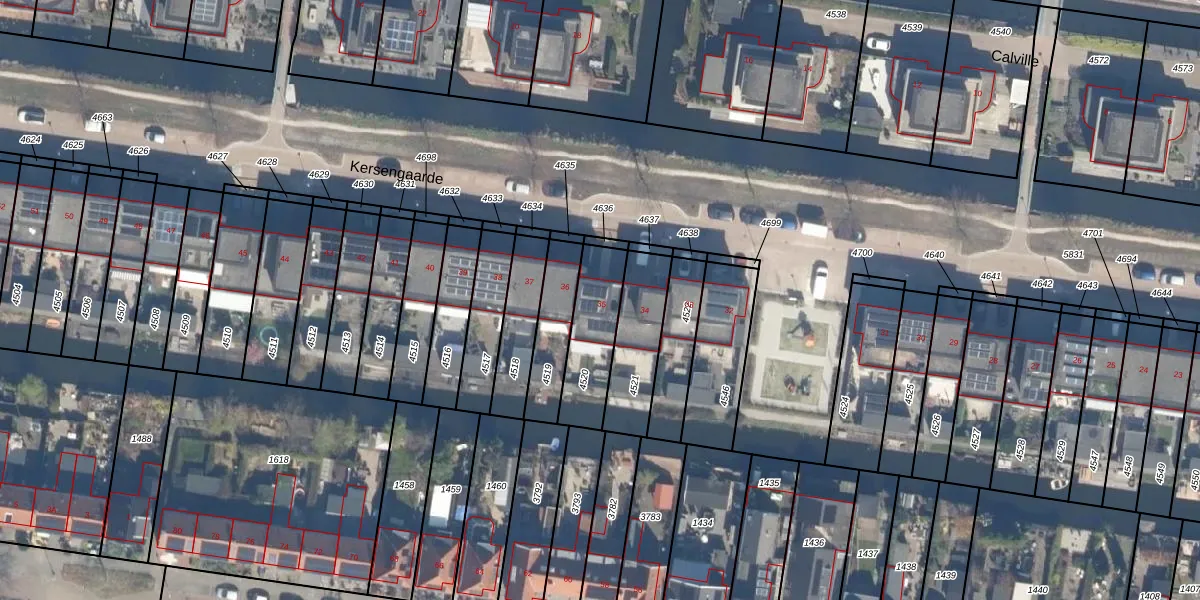Click parcel label 1618

[279, 460]
